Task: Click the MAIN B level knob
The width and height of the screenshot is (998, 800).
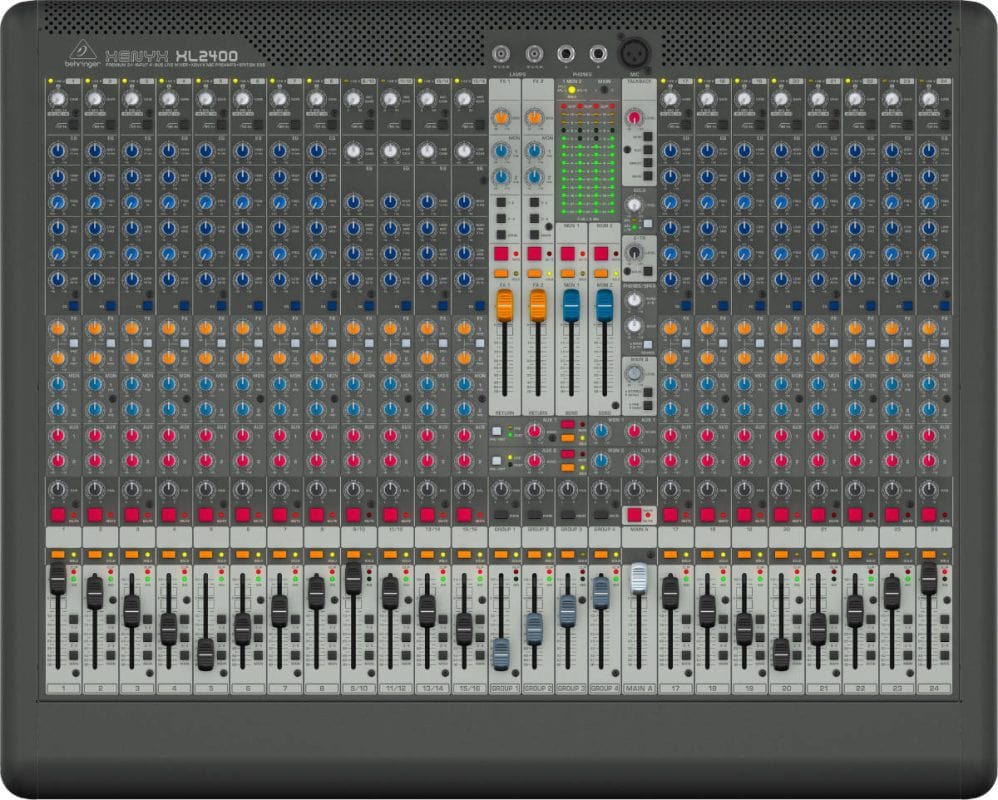Action: (635, 374)
